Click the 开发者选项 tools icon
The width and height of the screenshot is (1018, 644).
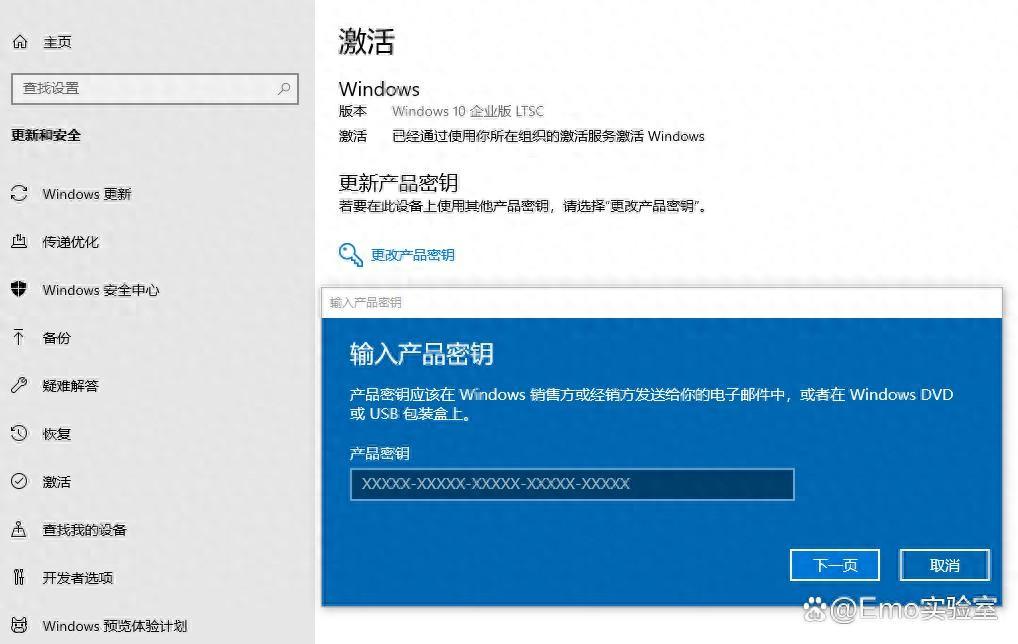point(19,577)
